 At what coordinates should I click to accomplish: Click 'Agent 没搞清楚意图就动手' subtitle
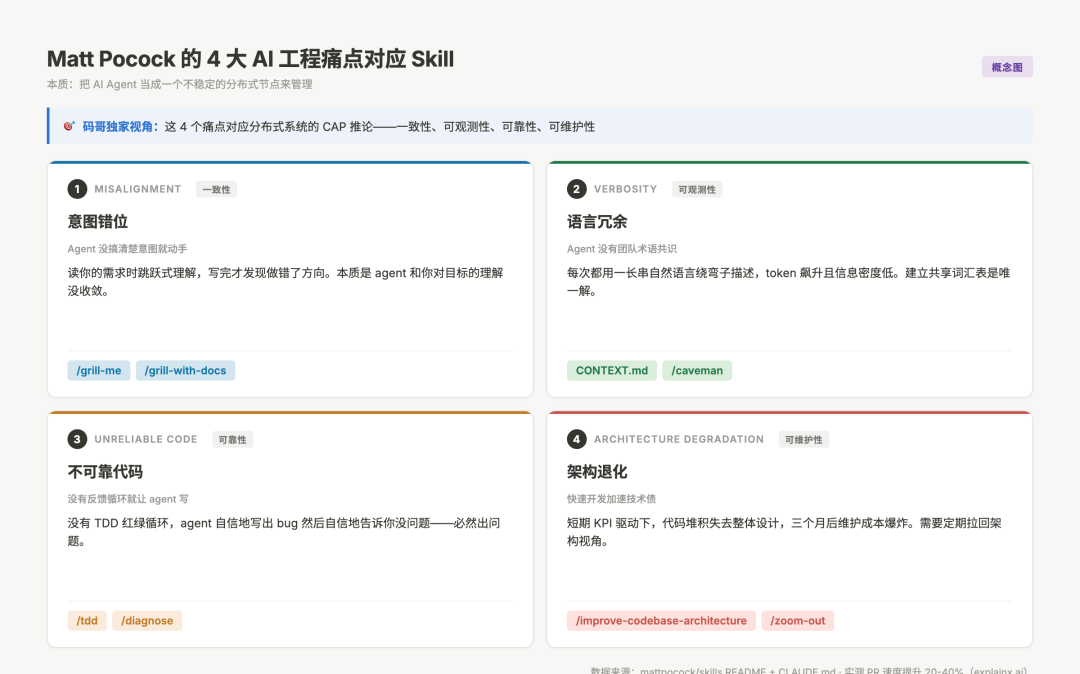tap(127, 249)
